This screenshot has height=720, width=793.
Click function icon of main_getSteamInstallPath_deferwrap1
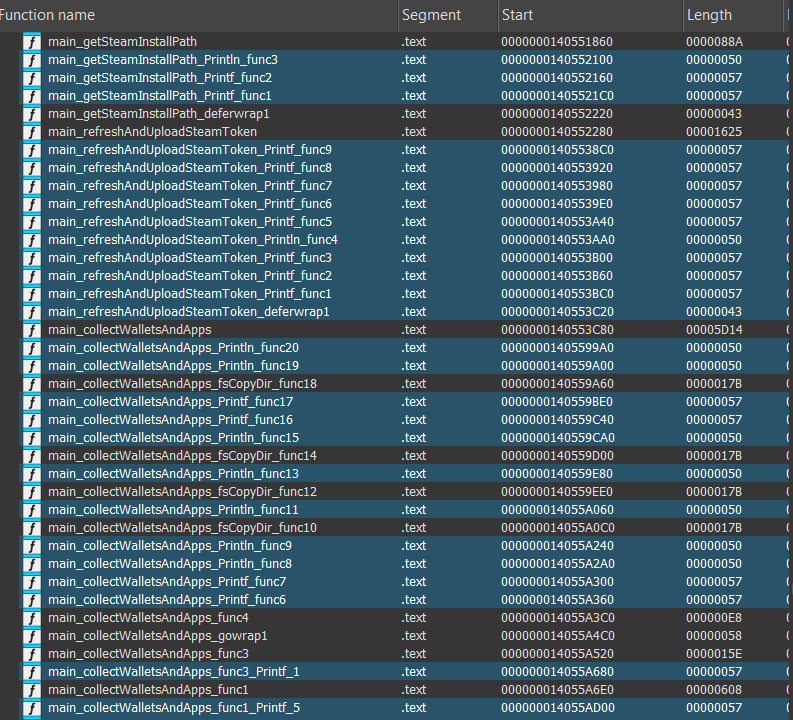coord(32,114)
